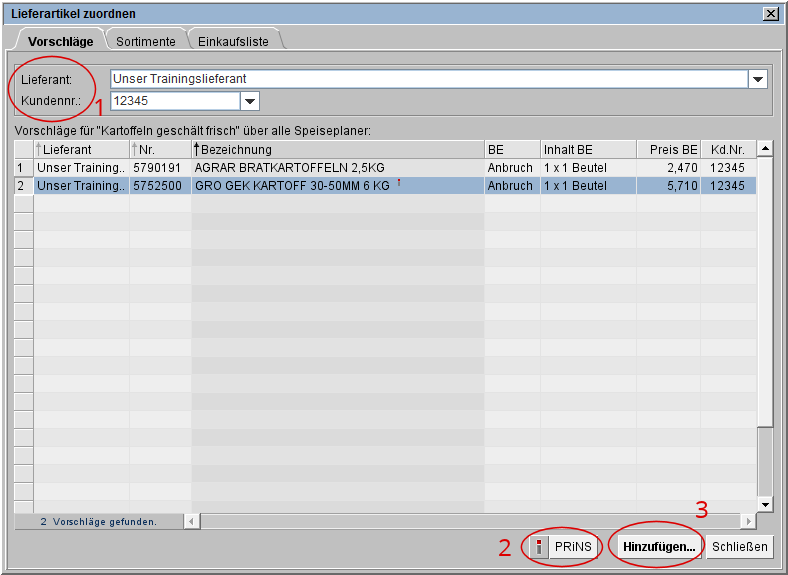
Task: Sort table by Bezeichnung column header
Action: click(x=338, y=150)
